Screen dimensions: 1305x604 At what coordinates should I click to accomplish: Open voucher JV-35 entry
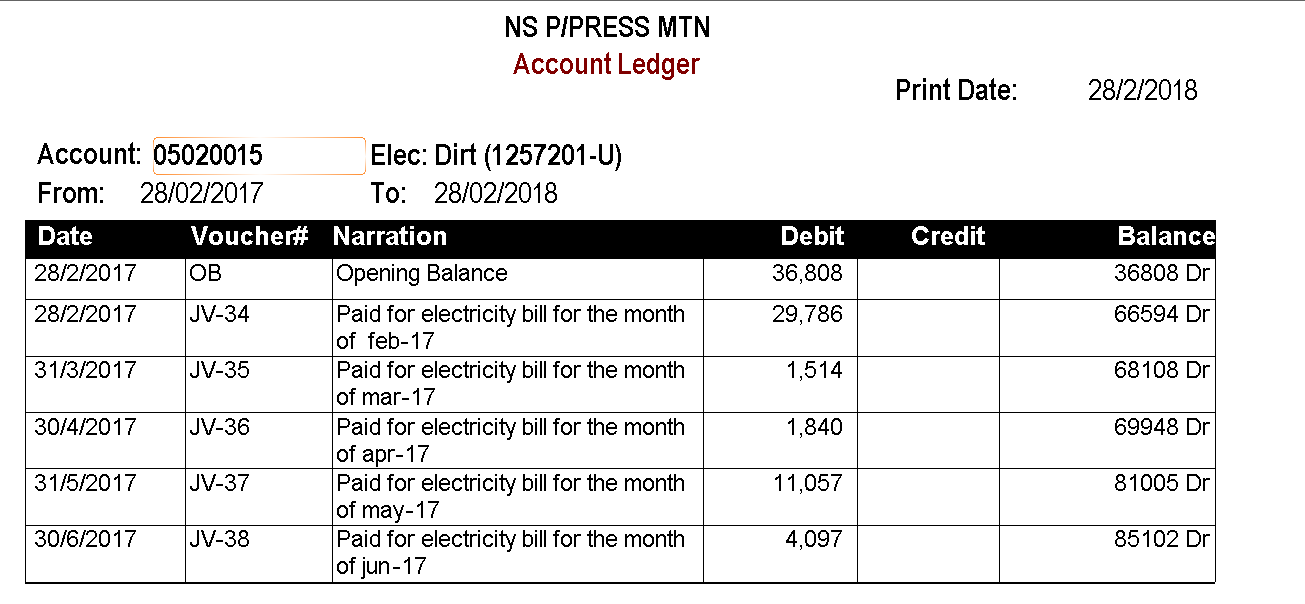(x=219, y=371)
